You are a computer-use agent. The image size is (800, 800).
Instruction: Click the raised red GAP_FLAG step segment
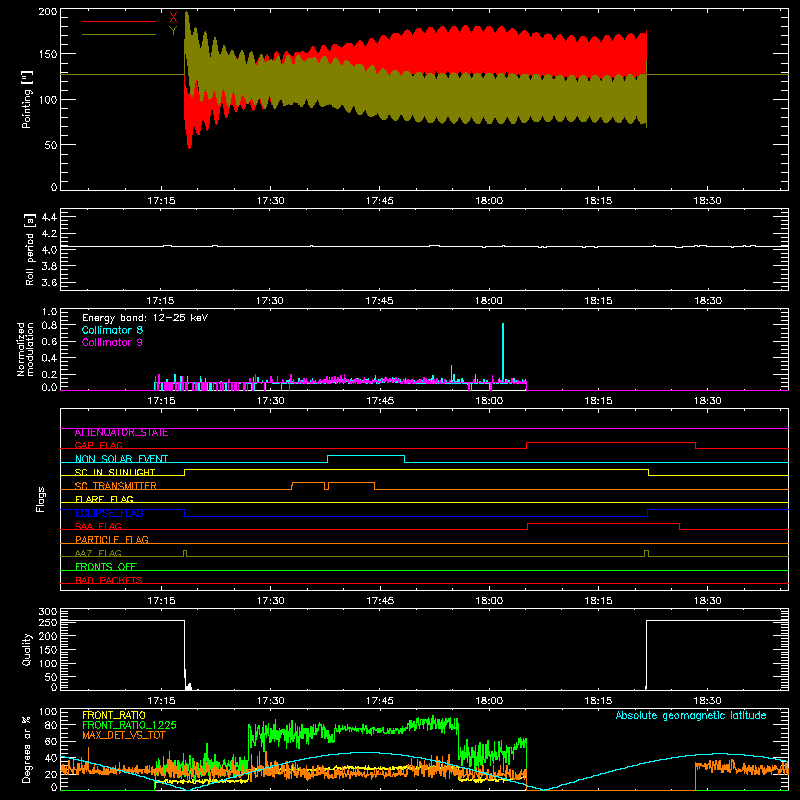point(611,443)
